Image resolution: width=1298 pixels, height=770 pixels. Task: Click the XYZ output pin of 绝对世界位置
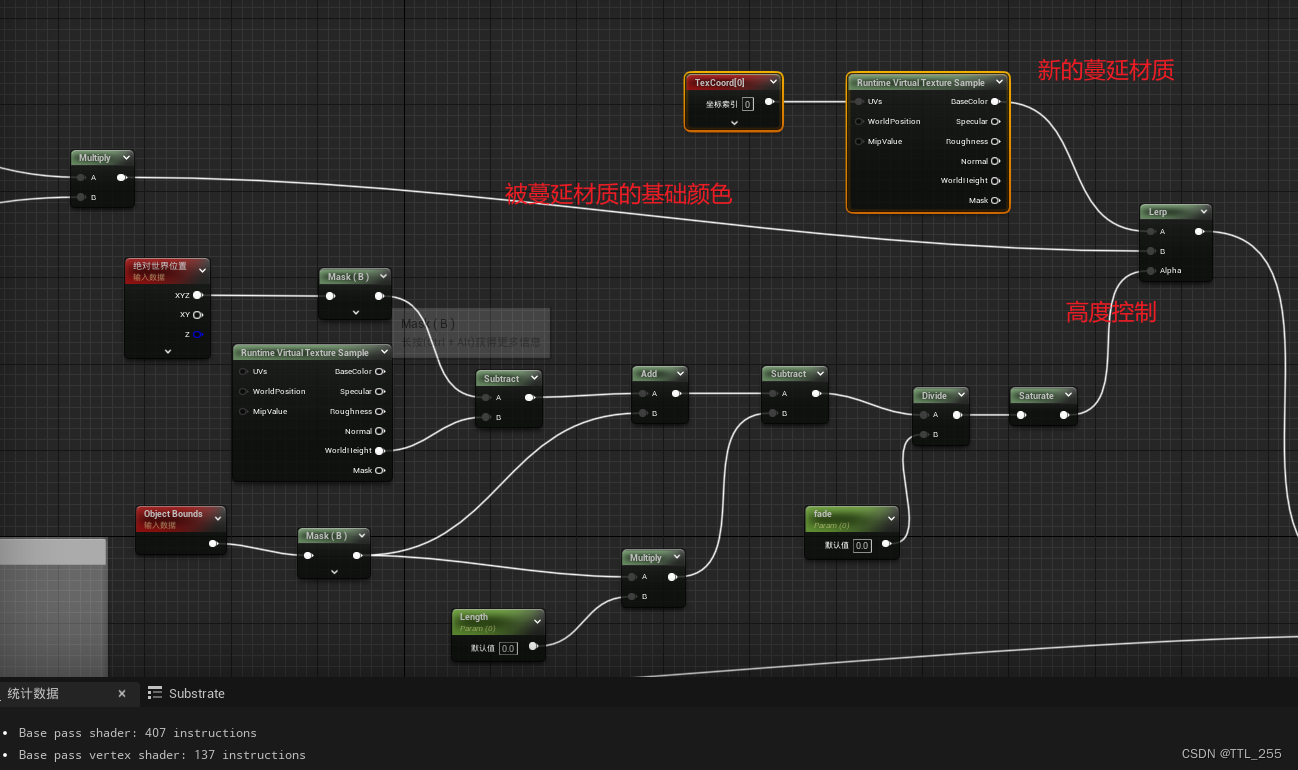[198, 295]
